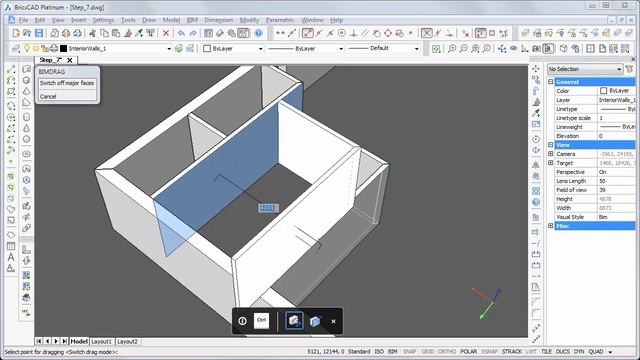Collapse the View properties section
Image resolution: width=640 pixels, height=360 pixels.
[551, 145]
